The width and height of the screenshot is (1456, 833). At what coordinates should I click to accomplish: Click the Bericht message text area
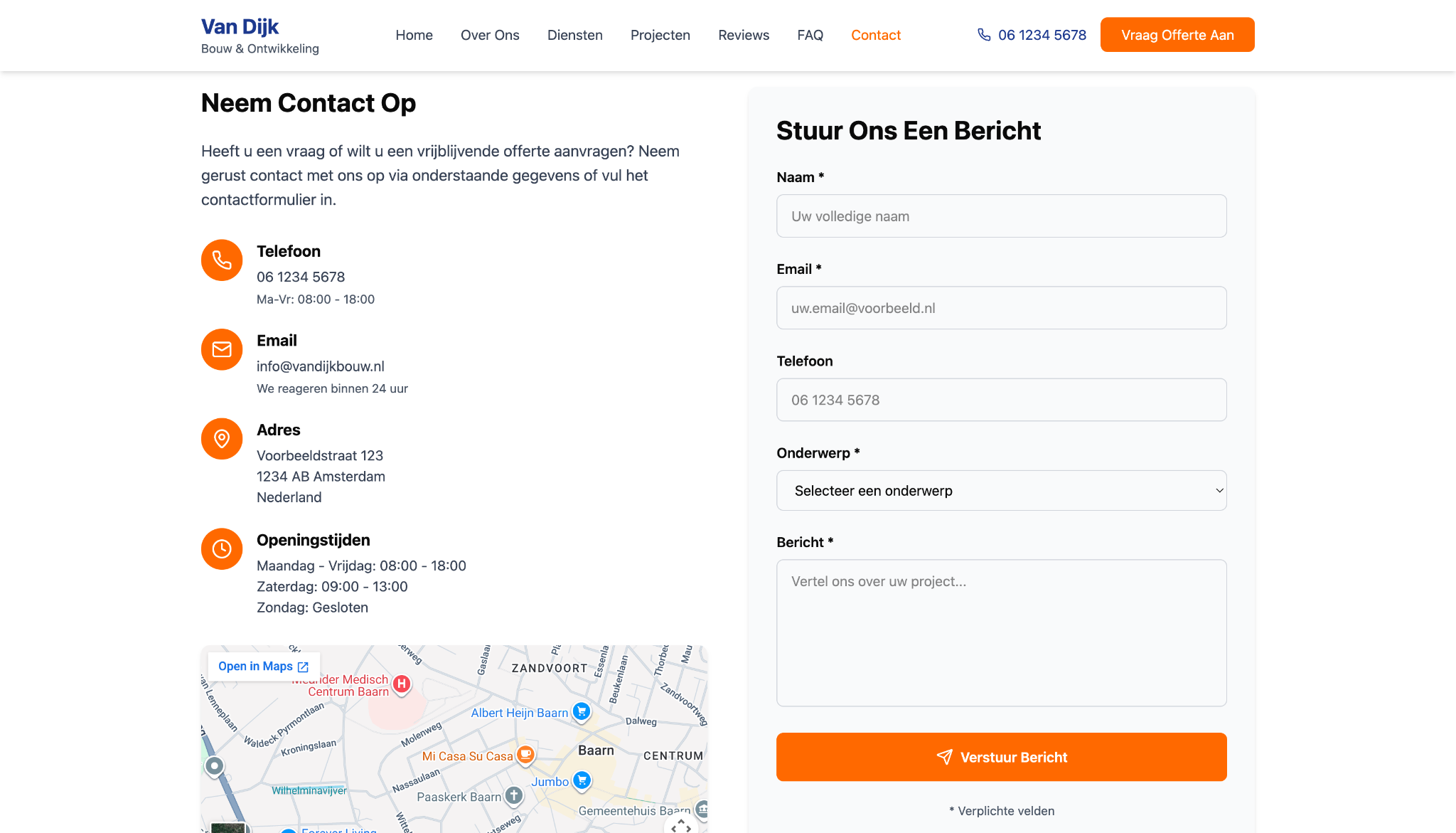(1001, 632)
